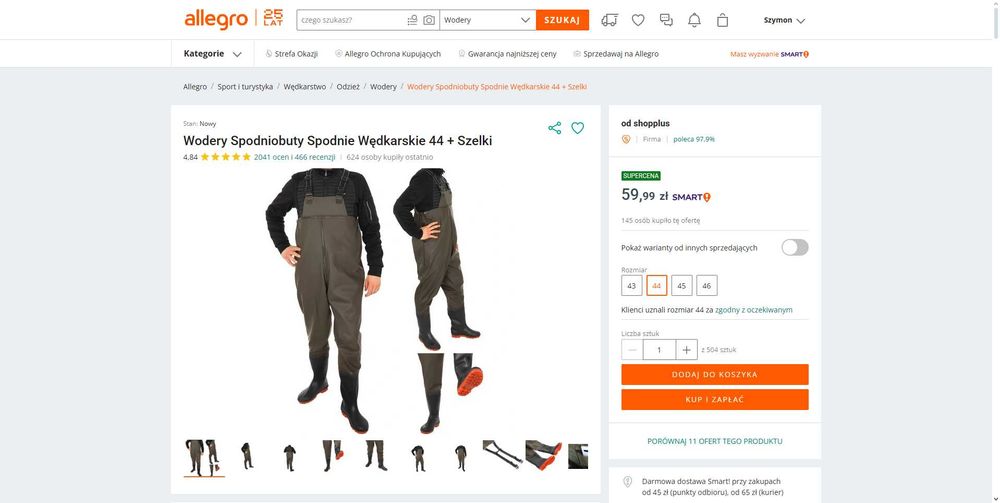Click the czego szukasz search field

[x=351, y=20]
